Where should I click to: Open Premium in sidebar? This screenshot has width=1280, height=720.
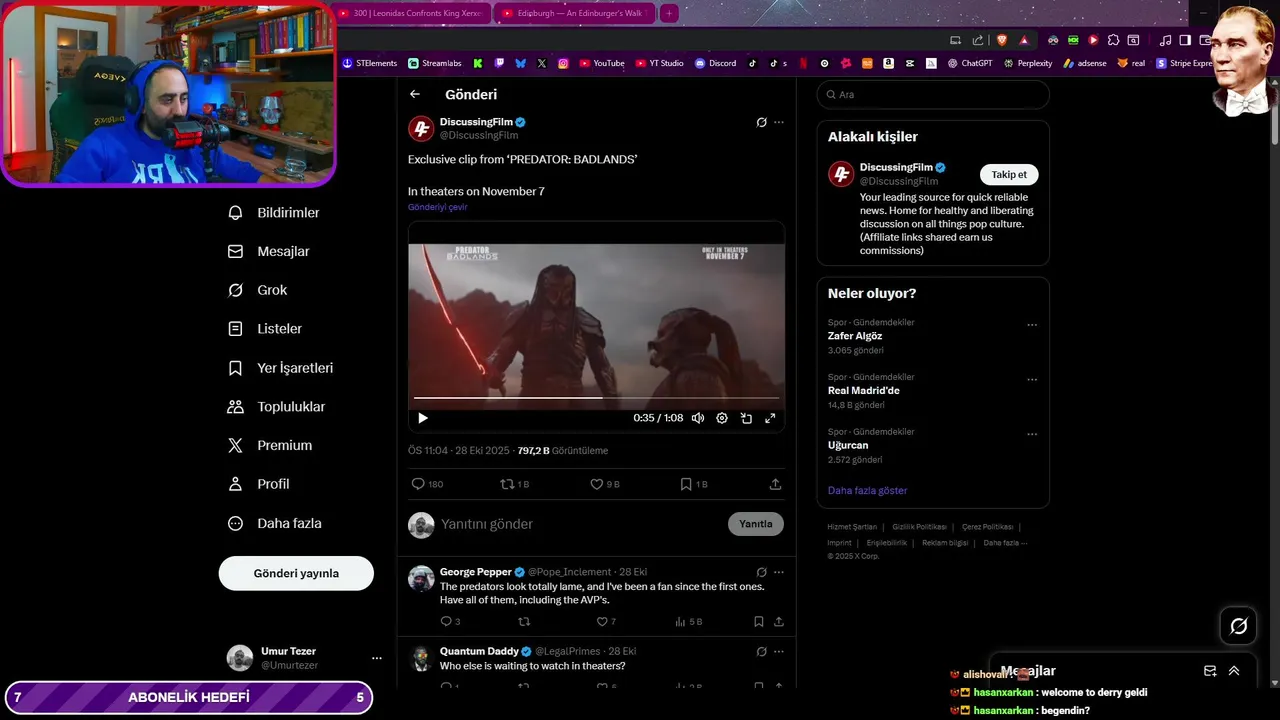click(270, 445)
